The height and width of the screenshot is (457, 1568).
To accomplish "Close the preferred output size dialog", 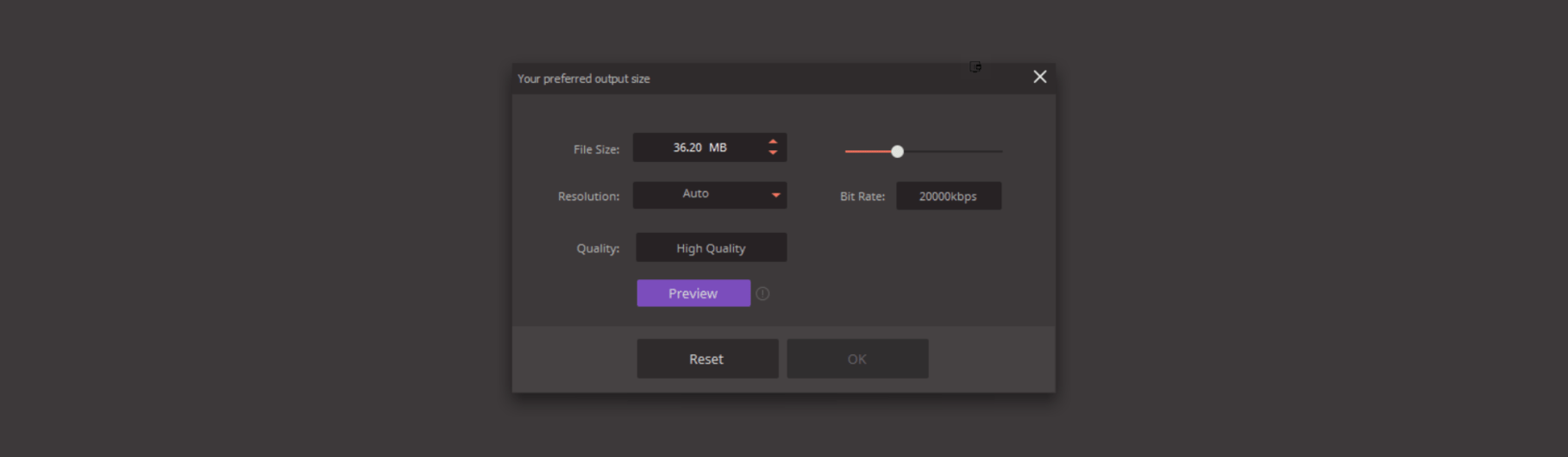I will point(1040,77).
